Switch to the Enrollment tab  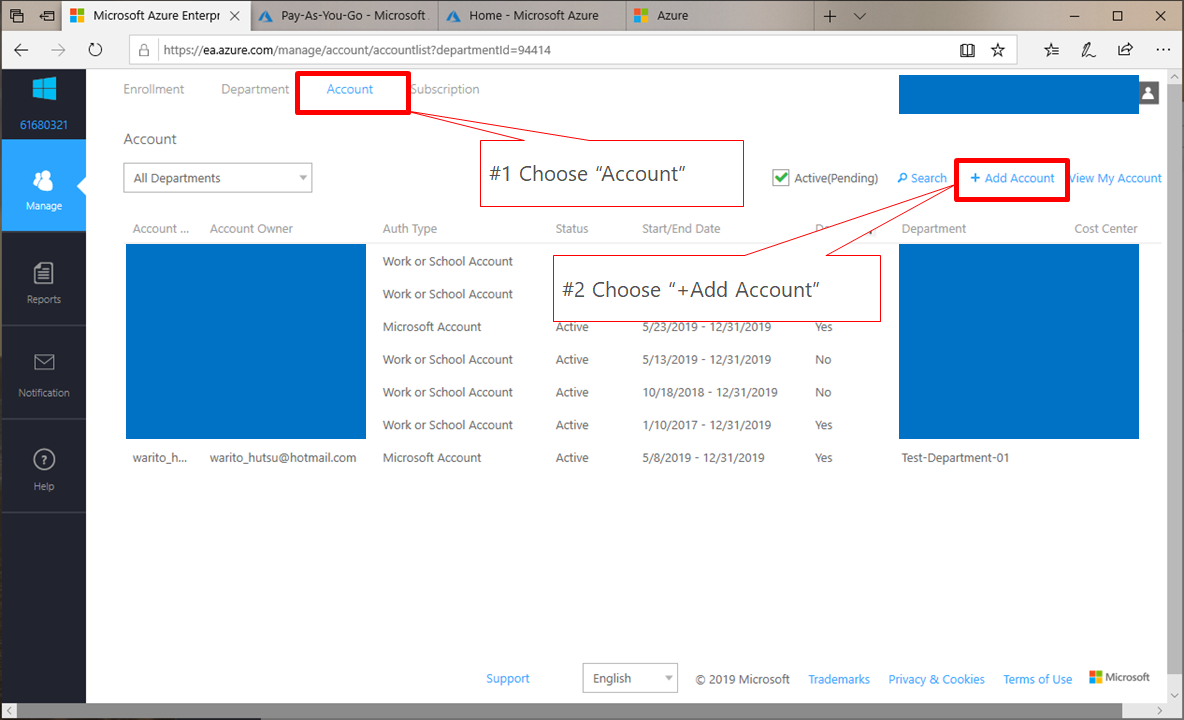click(x=153, y=89)
